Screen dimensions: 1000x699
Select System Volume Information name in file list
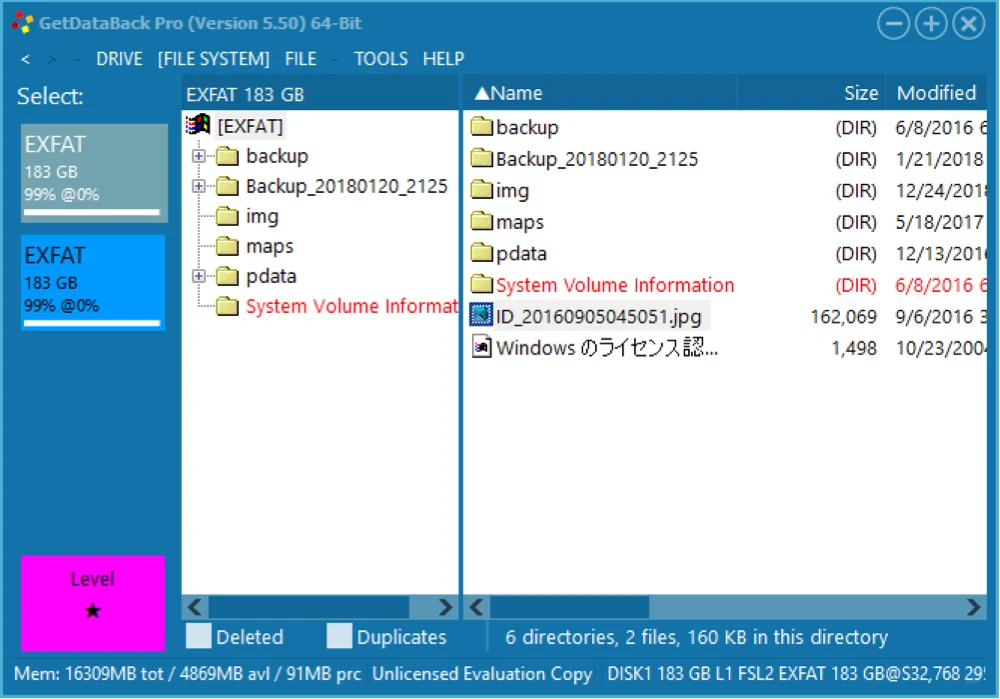pyautogui.click(x=615, y=285)
